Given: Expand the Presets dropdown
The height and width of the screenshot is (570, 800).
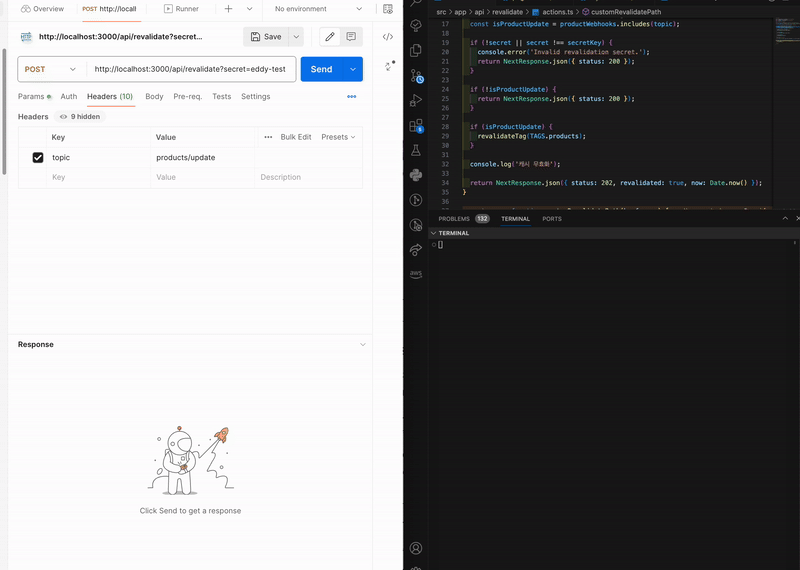Looking at the screenshot, I should tap(339, 137).
